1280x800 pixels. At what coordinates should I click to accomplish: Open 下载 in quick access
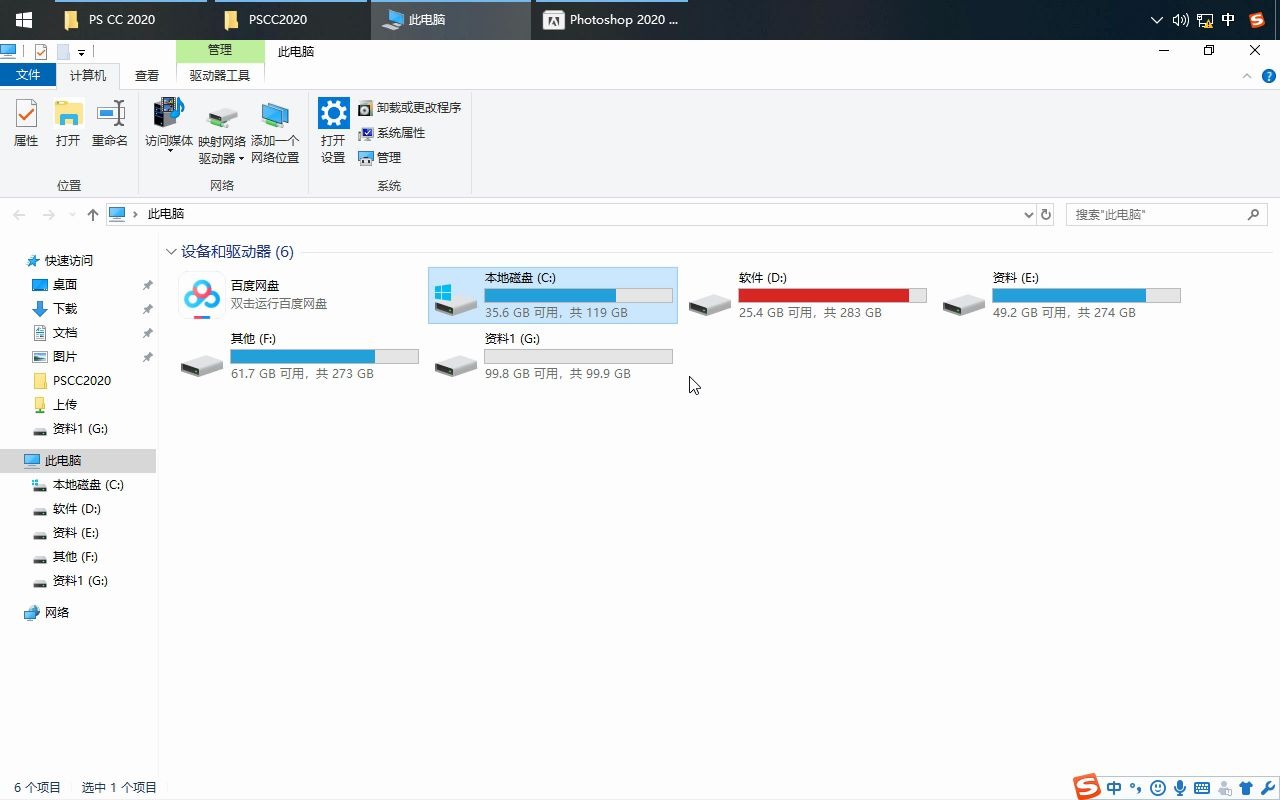(65, 309)
